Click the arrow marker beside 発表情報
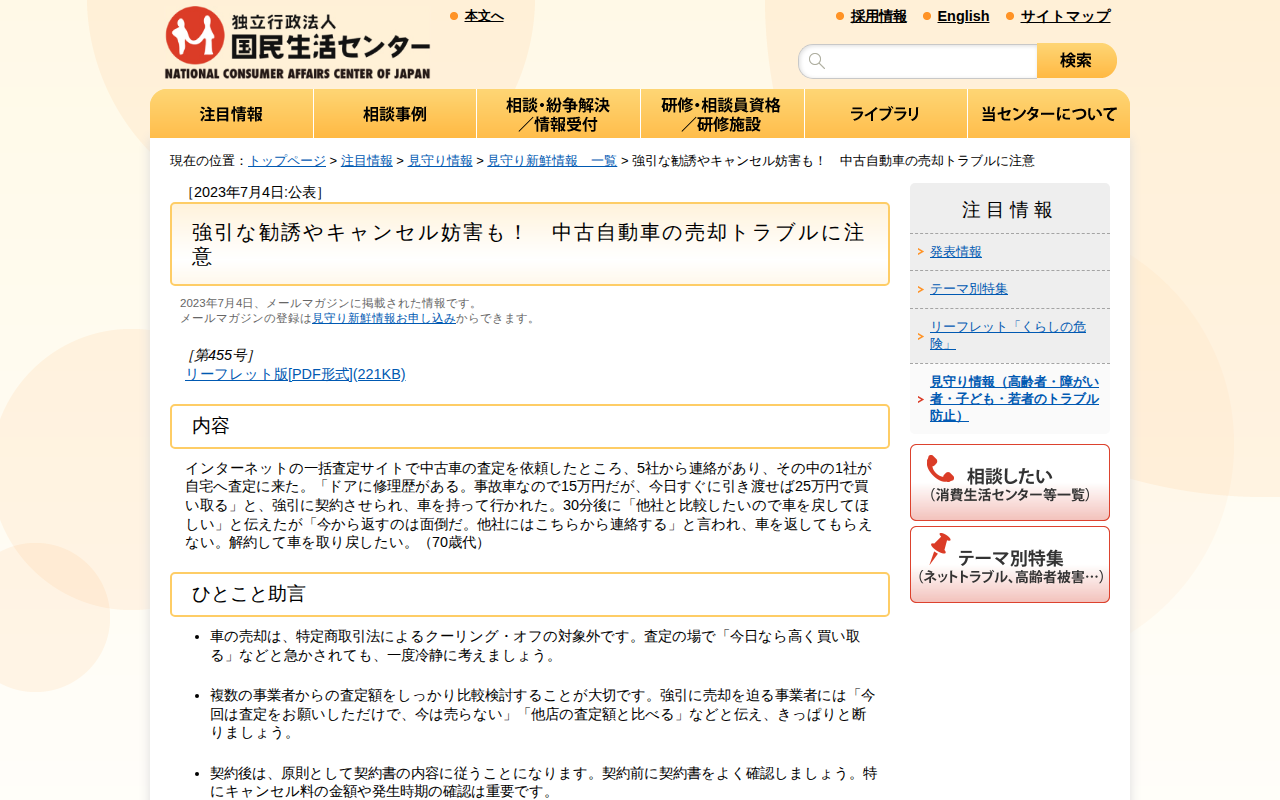Image resolution: width=1280 pixels, height=800 pixels. pyautogui.click(x=920, y=252)
